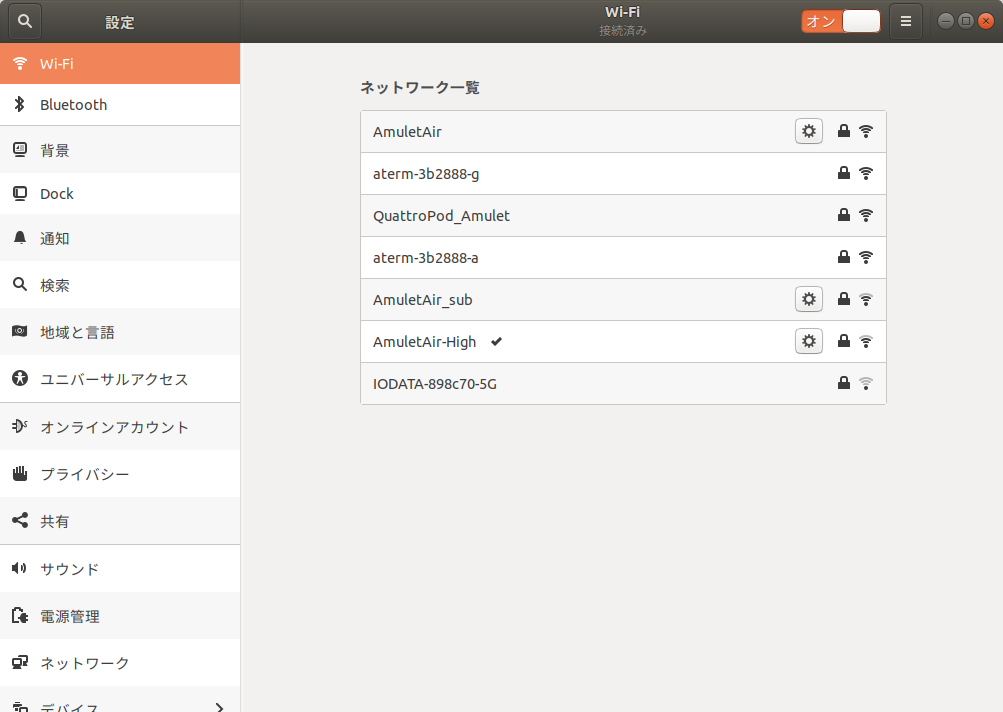Viewport: 1003px width, 712px height.
Task: Open the 電源管理 (Power) panel
Action: click(x=120, y=616)
